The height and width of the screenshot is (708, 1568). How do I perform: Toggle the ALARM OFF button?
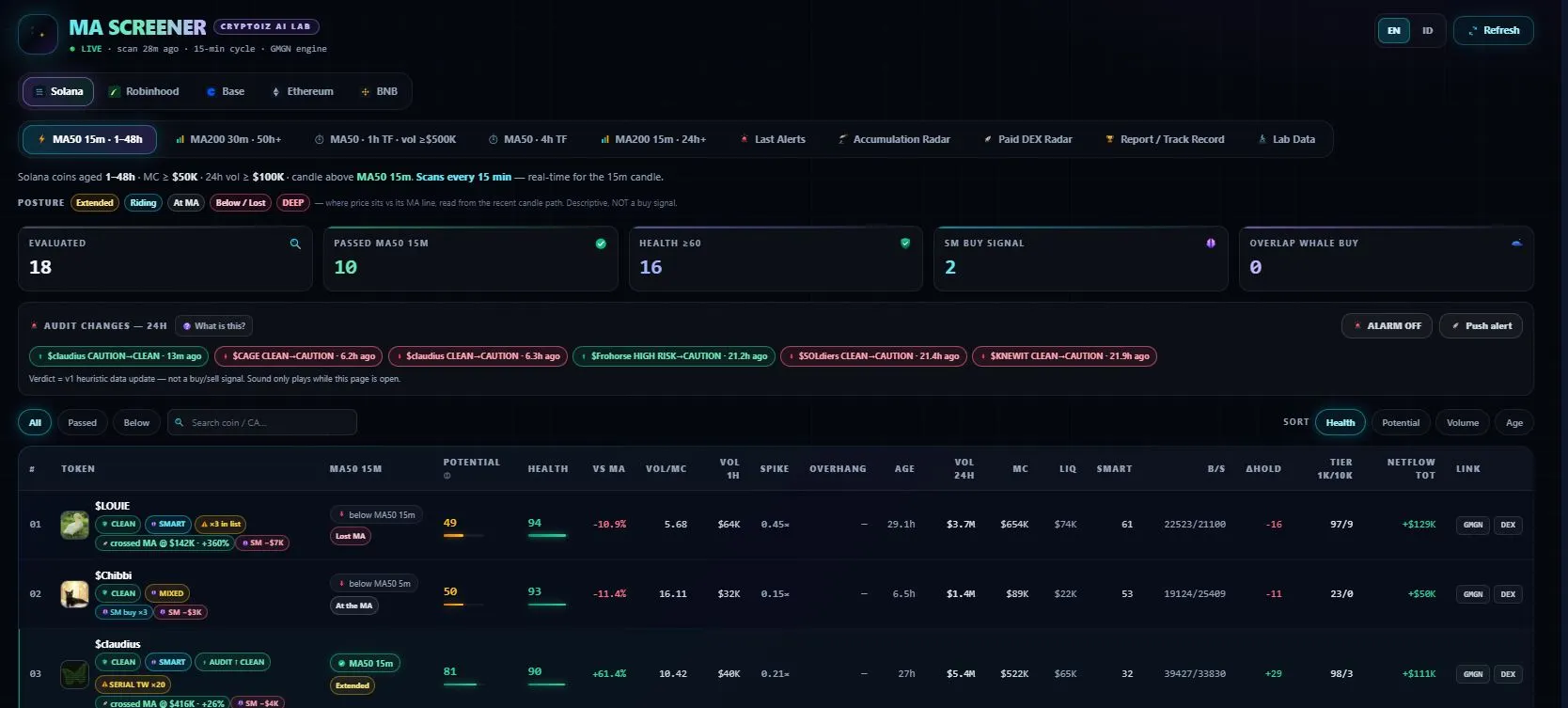(1387, 326)
